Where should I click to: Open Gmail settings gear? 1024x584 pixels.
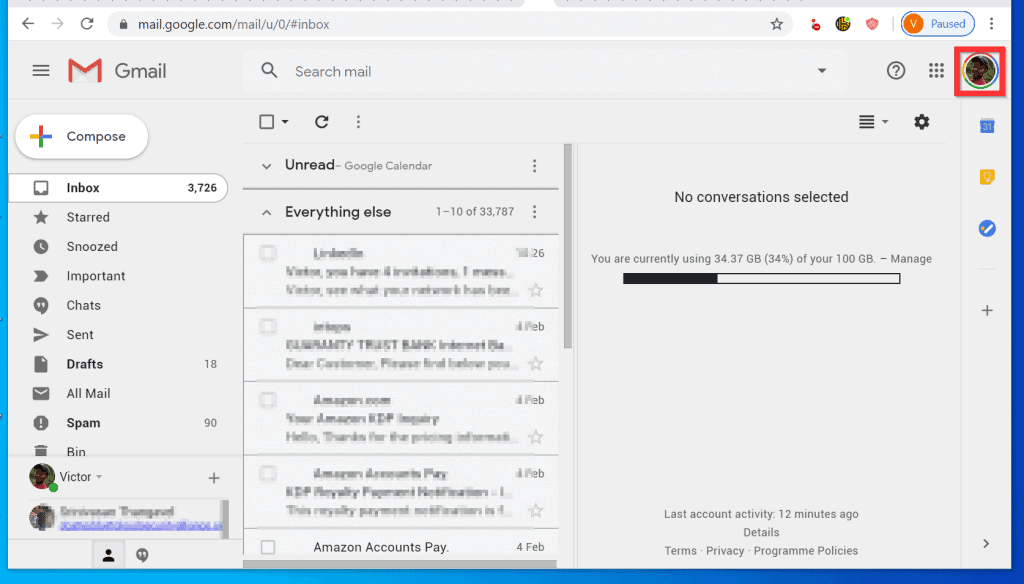pyautogui.click(x=921, y=121)
